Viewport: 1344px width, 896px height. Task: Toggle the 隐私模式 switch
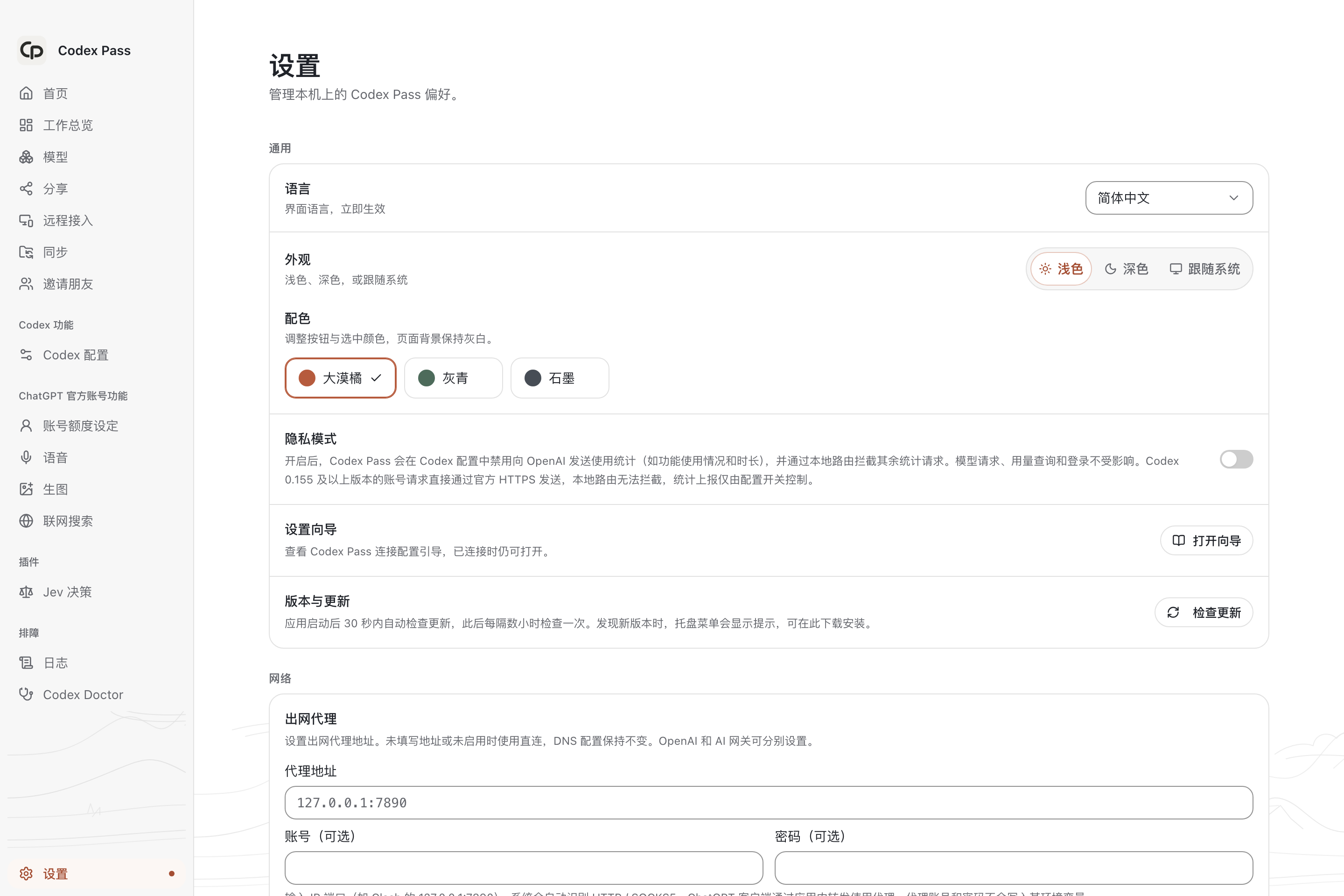click(x=1236, y=459)
